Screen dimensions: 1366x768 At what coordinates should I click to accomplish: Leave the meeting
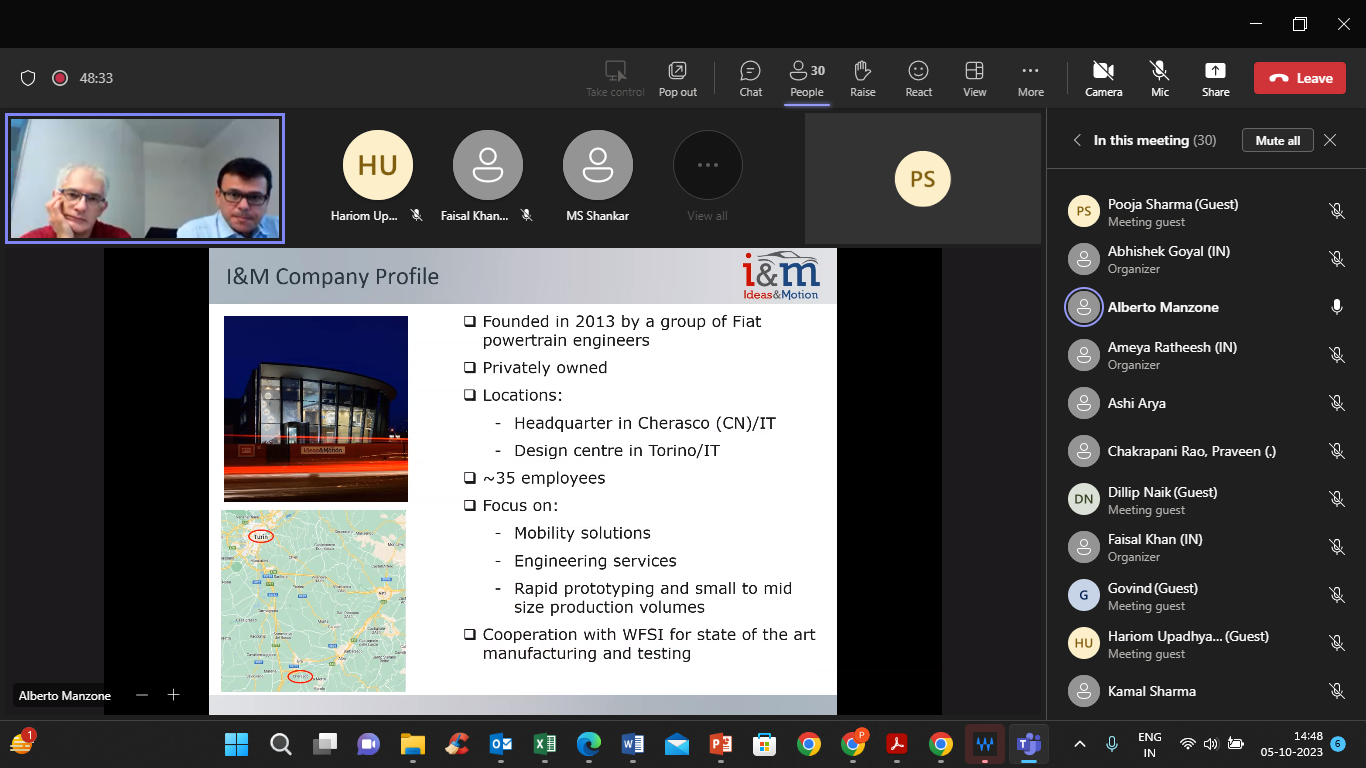[x=1299, y=77]
